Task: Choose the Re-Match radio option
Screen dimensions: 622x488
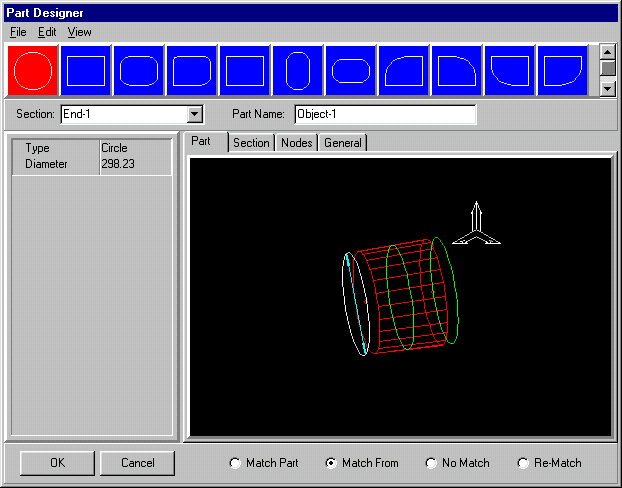Action: 523,463
